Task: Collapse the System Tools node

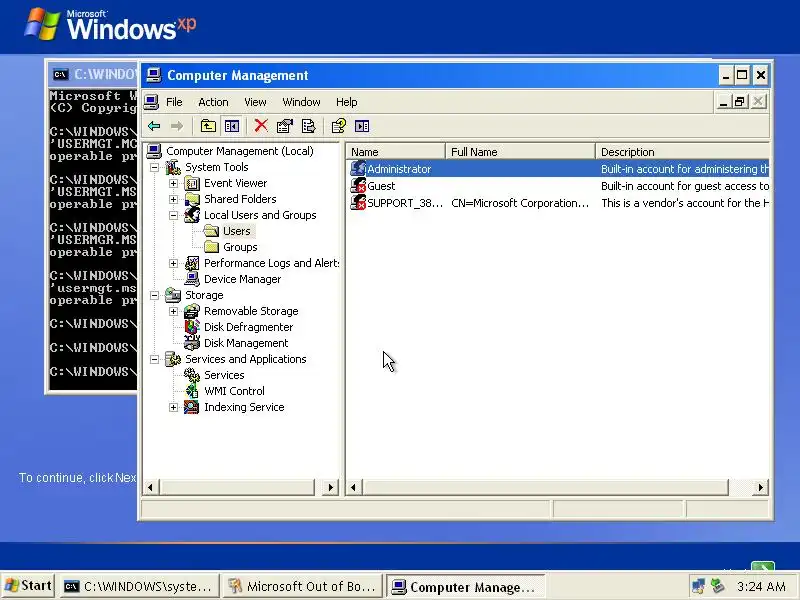Action: pyautogui.click(x=155, y=167)
